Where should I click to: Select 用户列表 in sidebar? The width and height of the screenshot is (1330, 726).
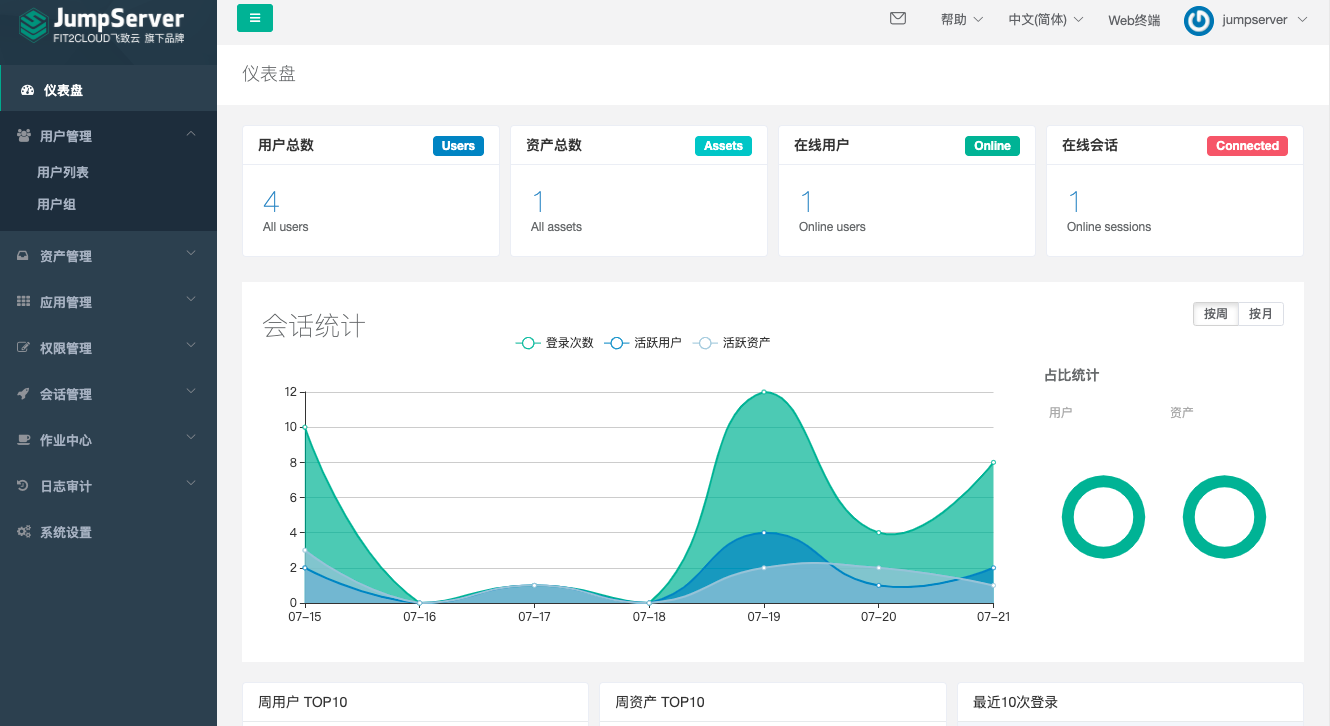(63, 172)
